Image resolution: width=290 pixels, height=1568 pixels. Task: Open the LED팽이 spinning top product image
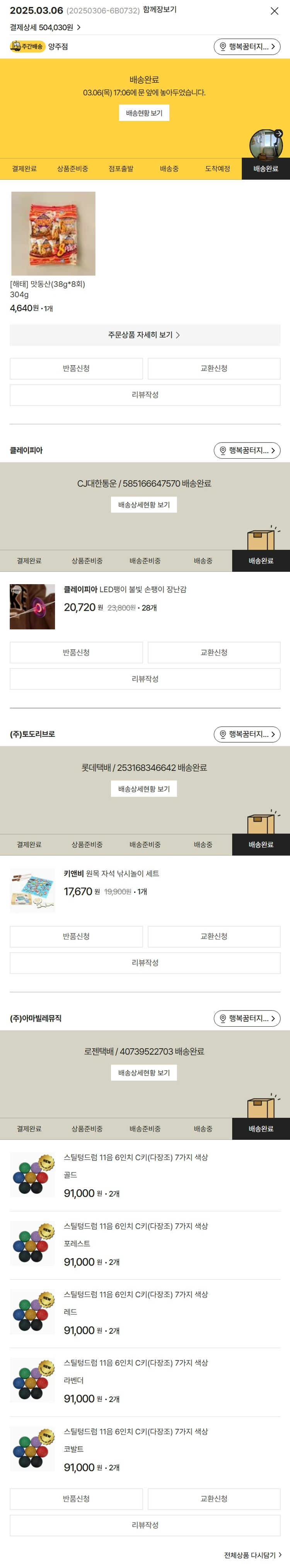click(x=32, y=607)
